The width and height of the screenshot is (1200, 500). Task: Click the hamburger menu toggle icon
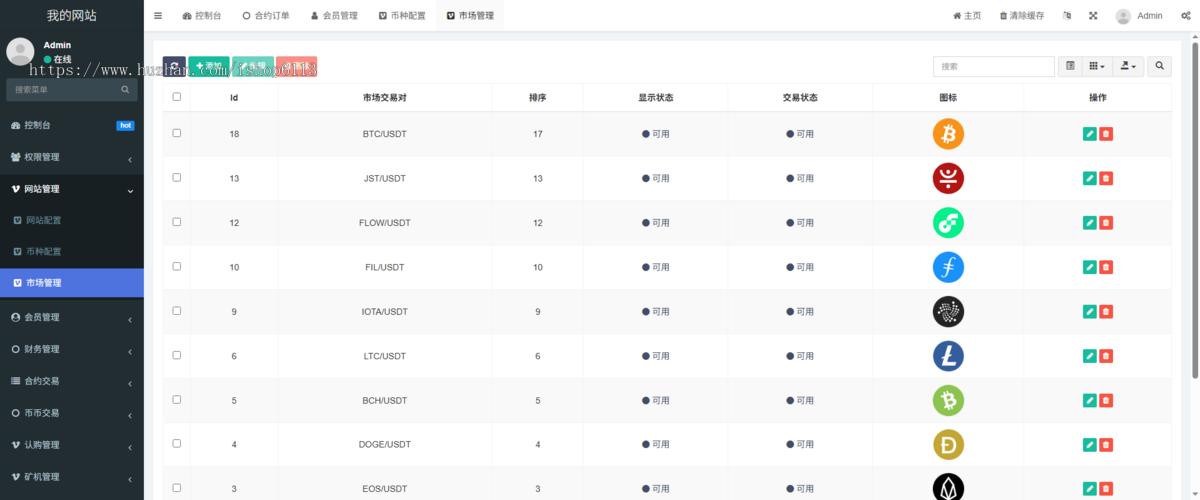click(x=158, y=16)
